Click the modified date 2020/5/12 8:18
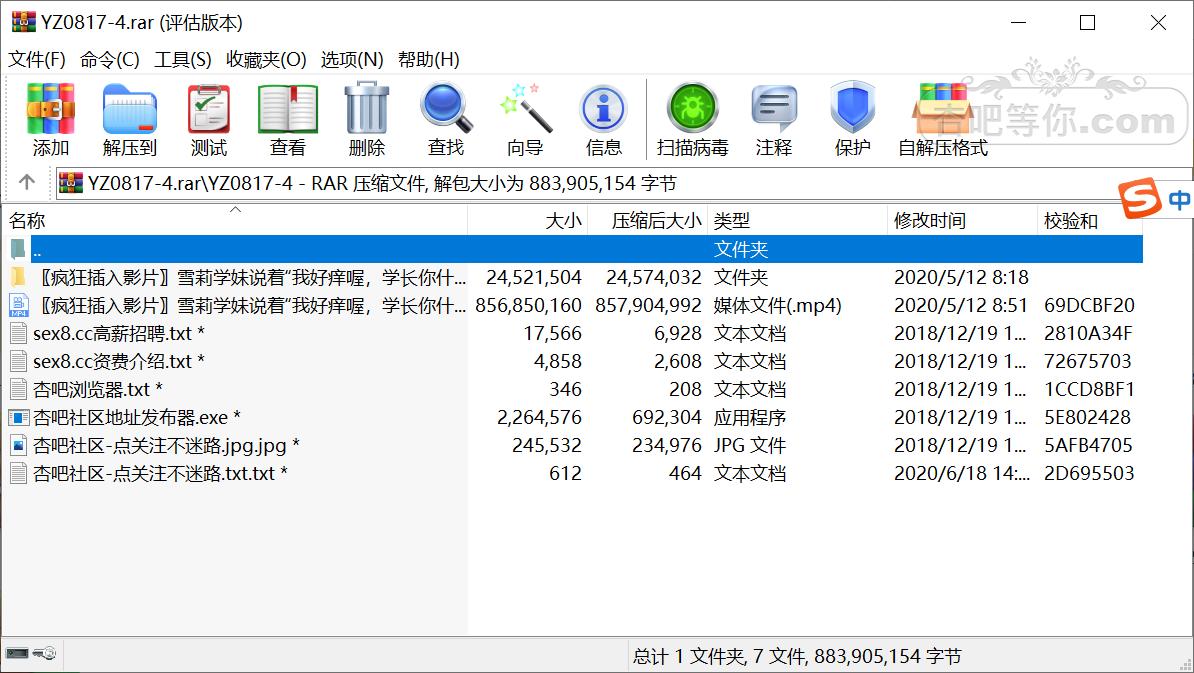This screenshot has height=673, width=1194. (961, 277)
